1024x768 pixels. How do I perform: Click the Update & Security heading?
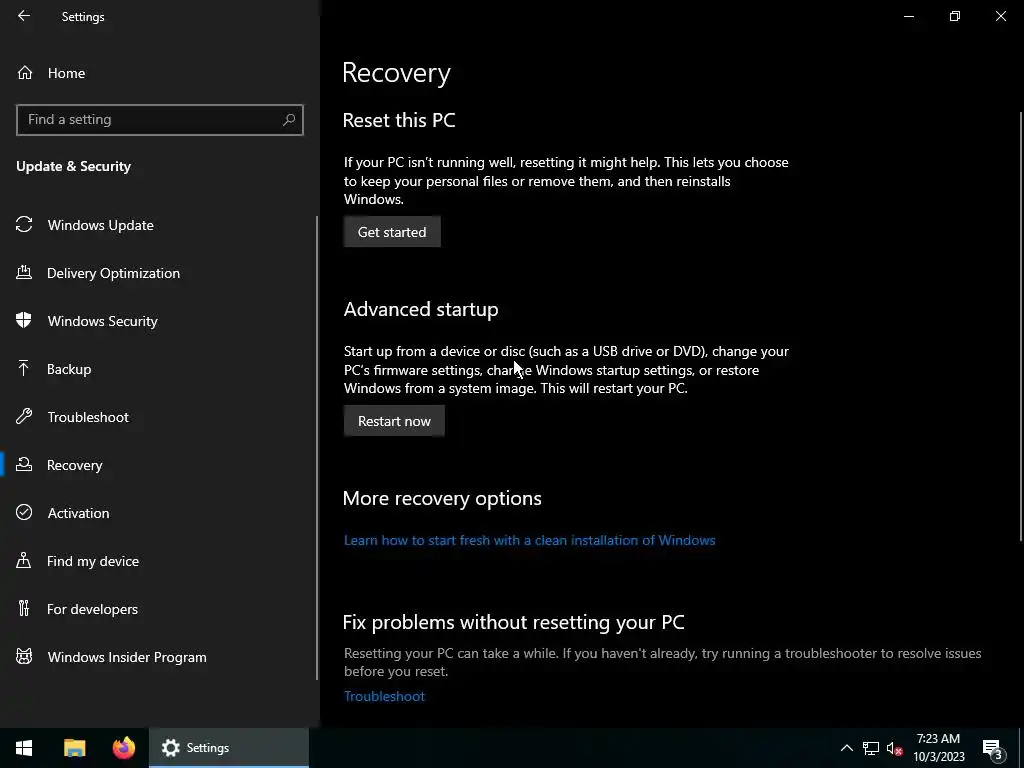(x=73, y=166)
